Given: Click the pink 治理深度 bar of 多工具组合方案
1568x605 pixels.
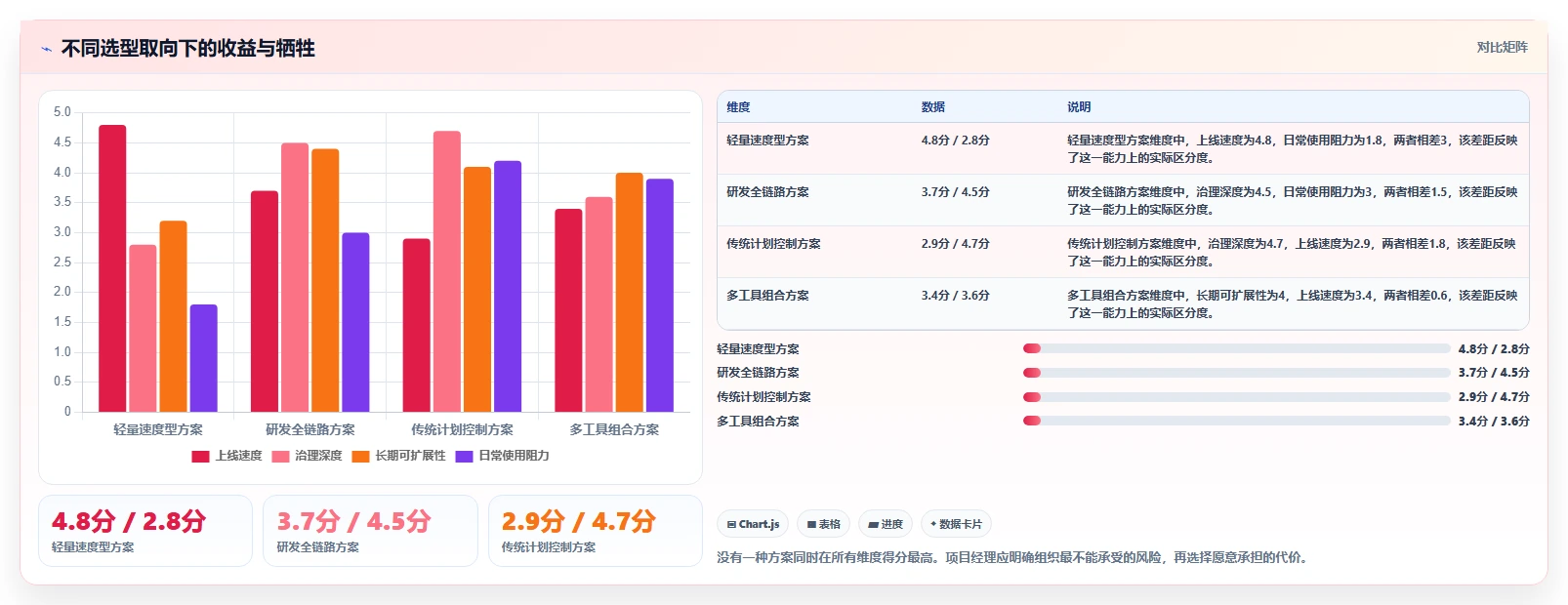Looking at the screenshot, I should (x=598, y=304).
